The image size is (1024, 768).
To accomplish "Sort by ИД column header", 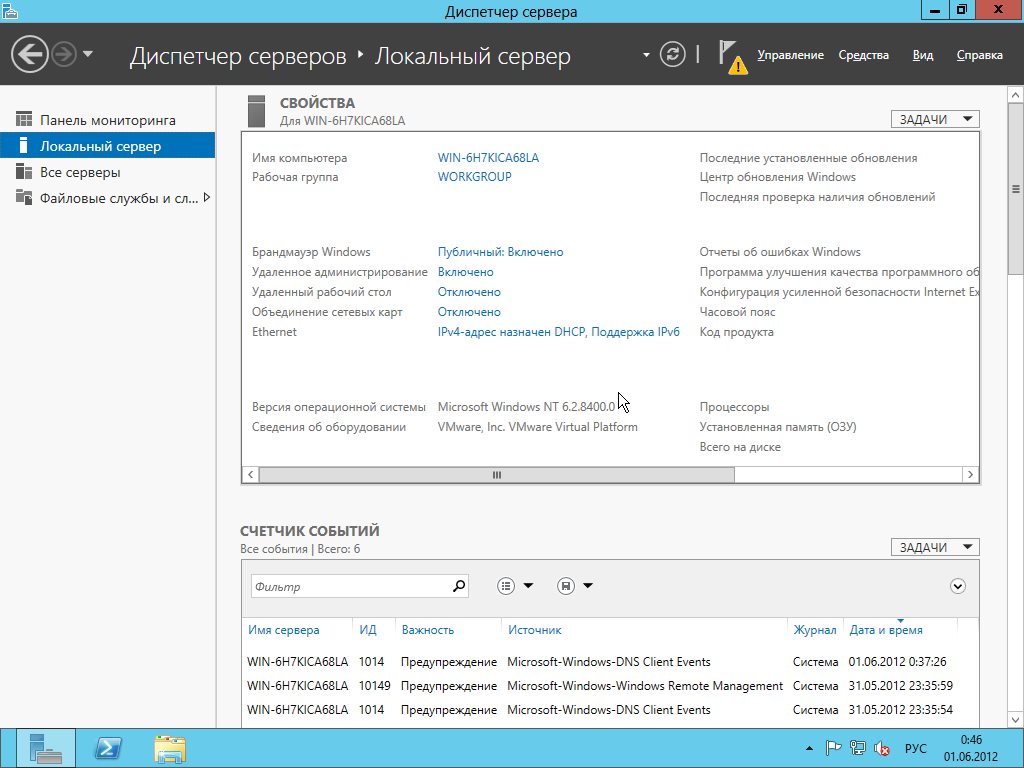I will point(368,630).
